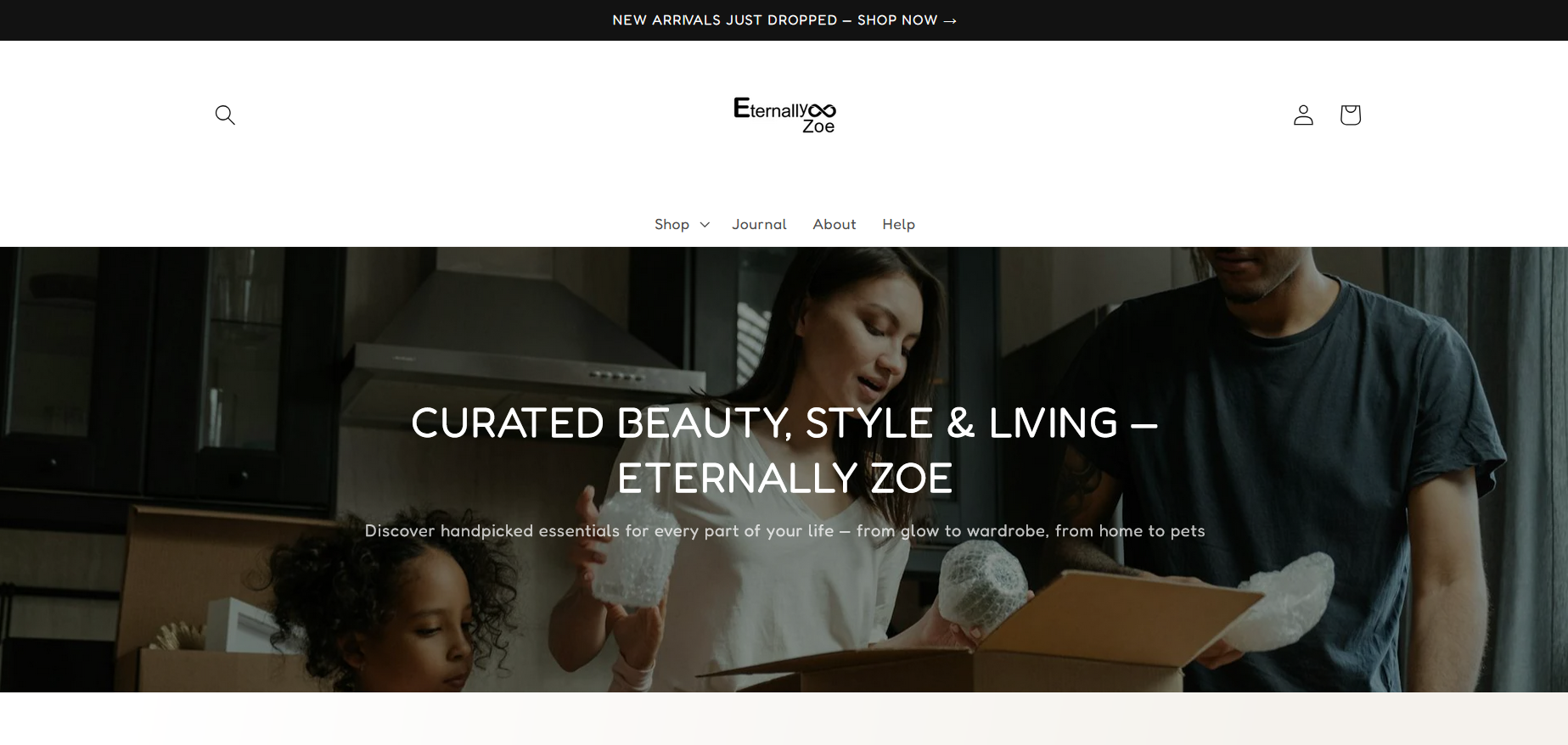Click the New Arrivals Just Dropped announcement
1568x745 pixels.
click(725, 20)
